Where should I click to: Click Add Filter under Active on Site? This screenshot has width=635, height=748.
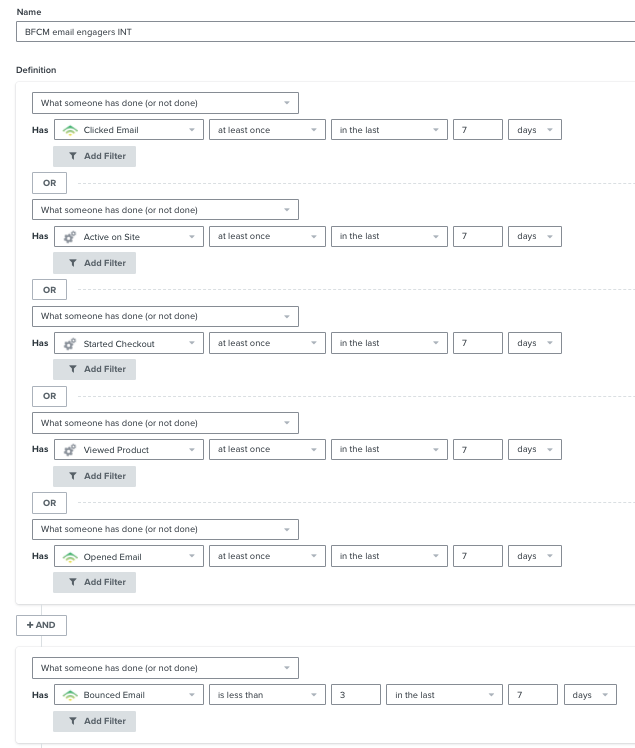(x=94, y=263)
